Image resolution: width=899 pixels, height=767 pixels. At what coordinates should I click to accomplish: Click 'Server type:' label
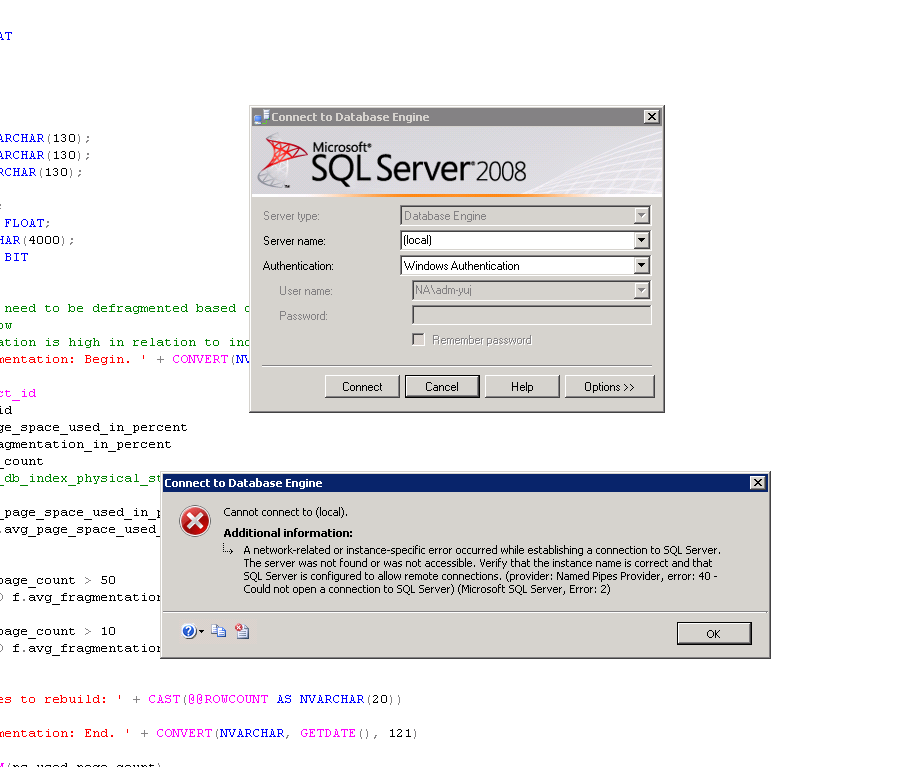coord(291,216)
